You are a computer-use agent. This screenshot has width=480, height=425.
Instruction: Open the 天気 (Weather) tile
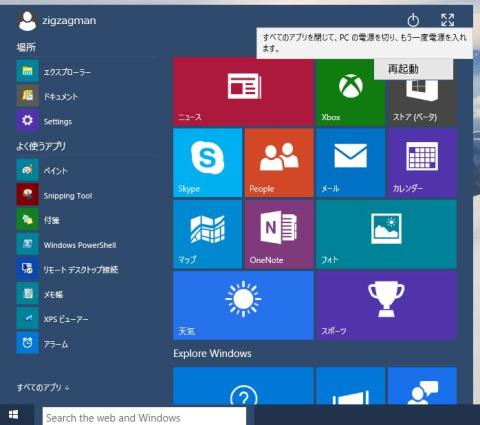tap(243, 305)
